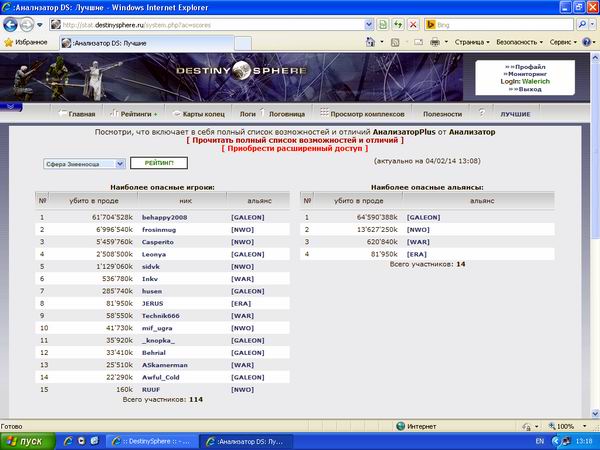This screenshot has width=600, height=450.
Task: Open player behappy2008 profile link
Action: pyautogui.click(x=165, y=217)
